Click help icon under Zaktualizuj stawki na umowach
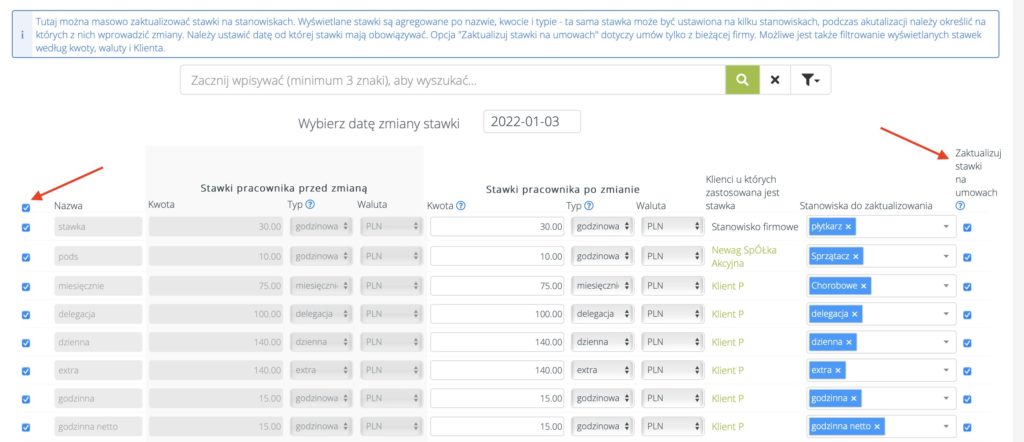Screen dimensions: 1024x442 pos(960,206)
